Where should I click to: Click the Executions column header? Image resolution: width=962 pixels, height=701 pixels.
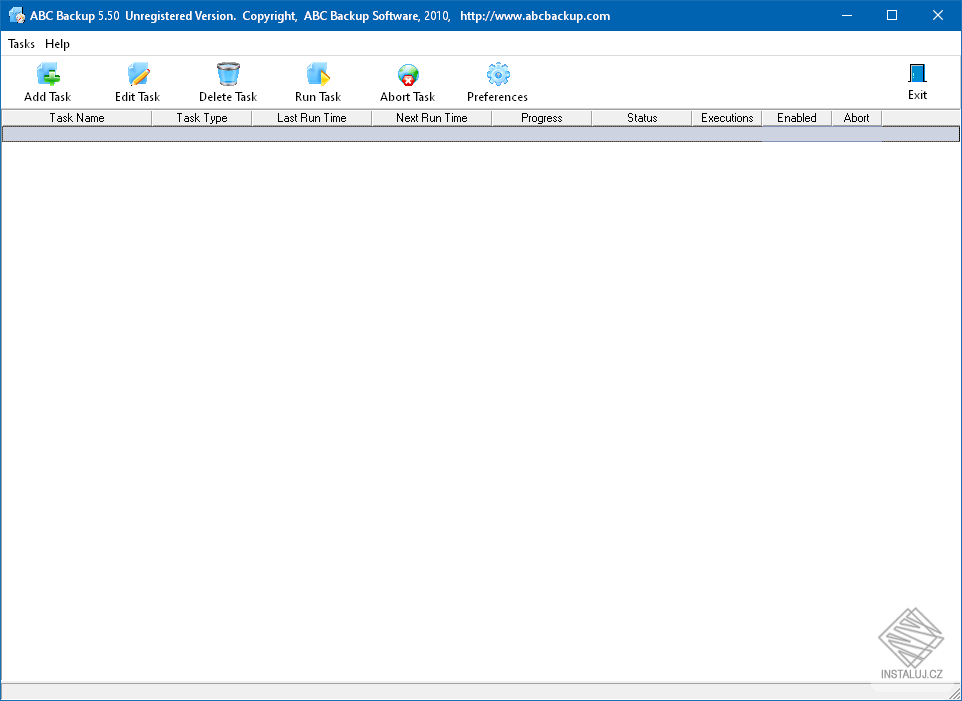click(726, 117)
